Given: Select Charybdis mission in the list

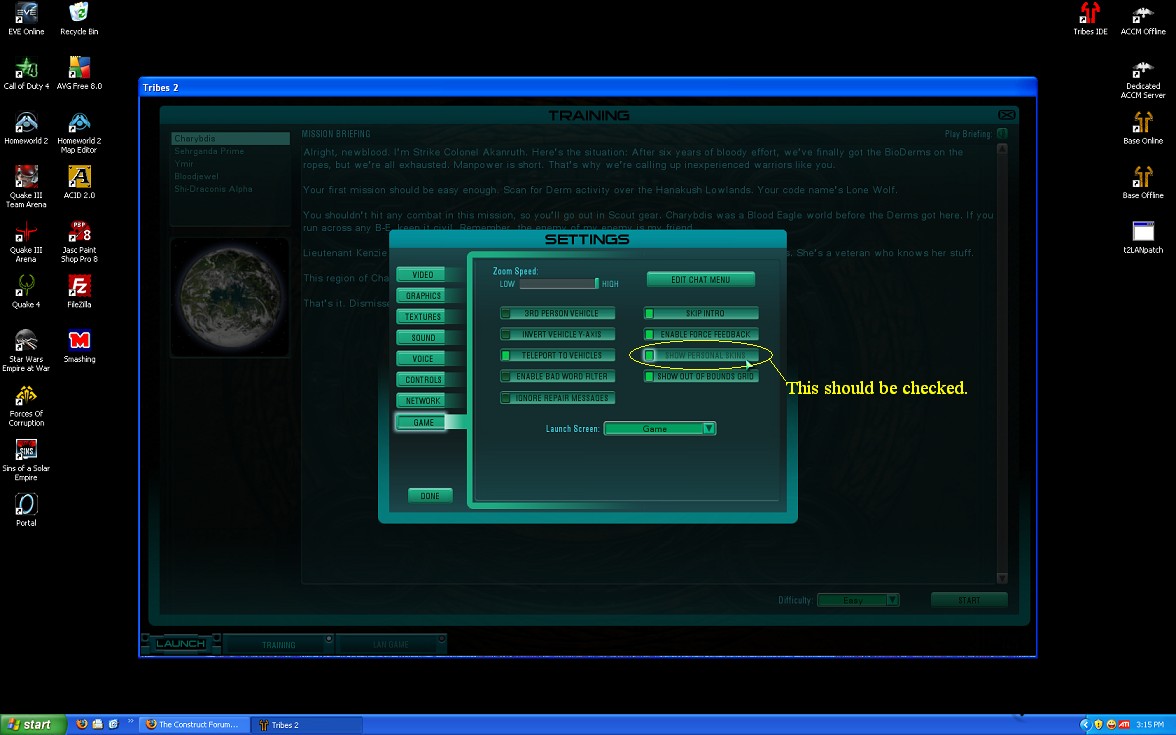Looking at the screenshot, I should [x=230, y=139].
